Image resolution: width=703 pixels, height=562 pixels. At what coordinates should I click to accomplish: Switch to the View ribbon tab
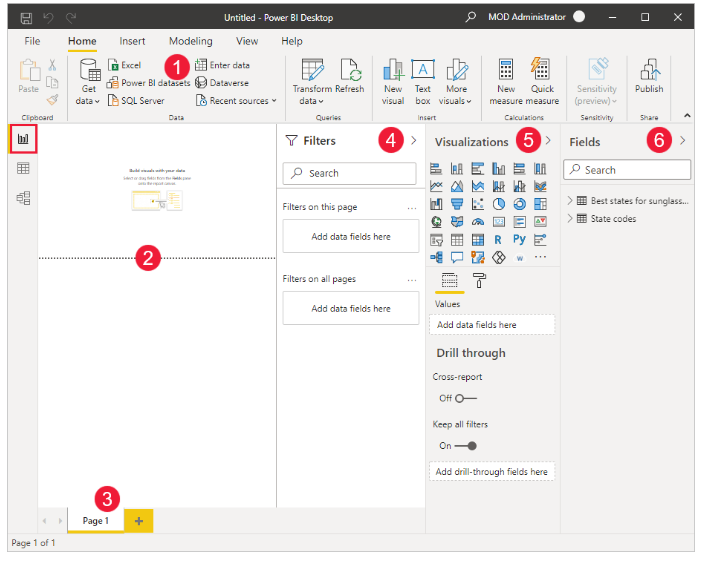247,41
